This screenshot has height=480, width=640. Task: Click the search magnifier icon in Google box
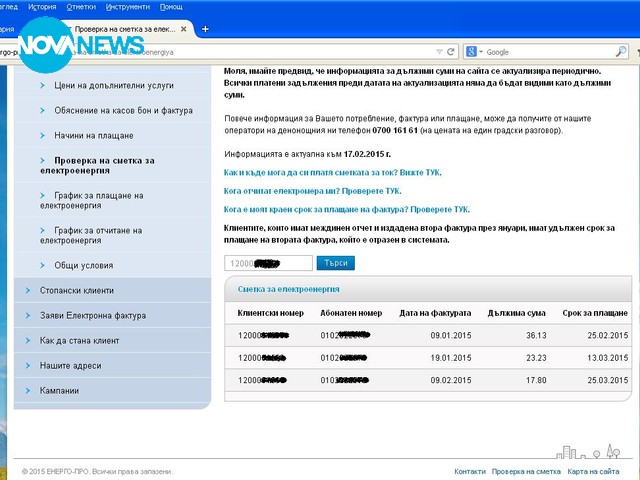pyautogui.click(x=623, y=51)
